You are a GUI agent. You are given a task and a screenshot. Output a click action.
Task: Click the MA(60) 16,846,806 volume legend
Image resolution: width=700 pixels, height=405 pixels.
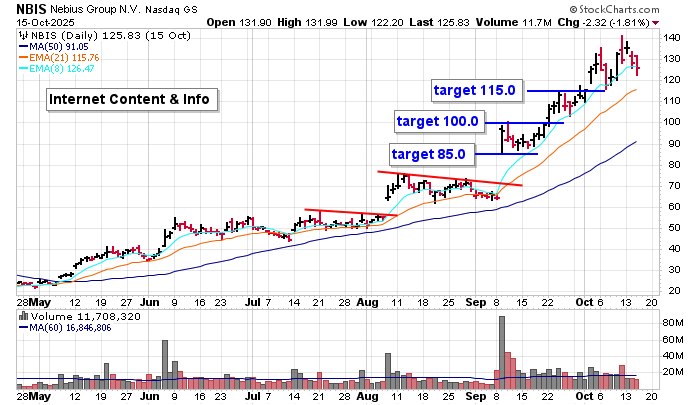click(x=70, y=327)
